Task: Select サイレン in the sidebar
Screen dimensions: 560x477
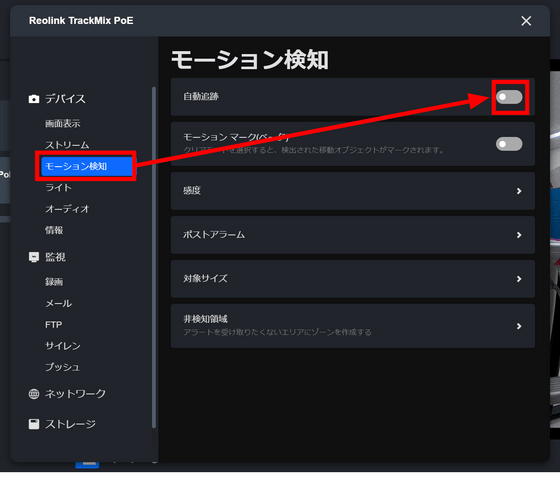Action: 62,346
